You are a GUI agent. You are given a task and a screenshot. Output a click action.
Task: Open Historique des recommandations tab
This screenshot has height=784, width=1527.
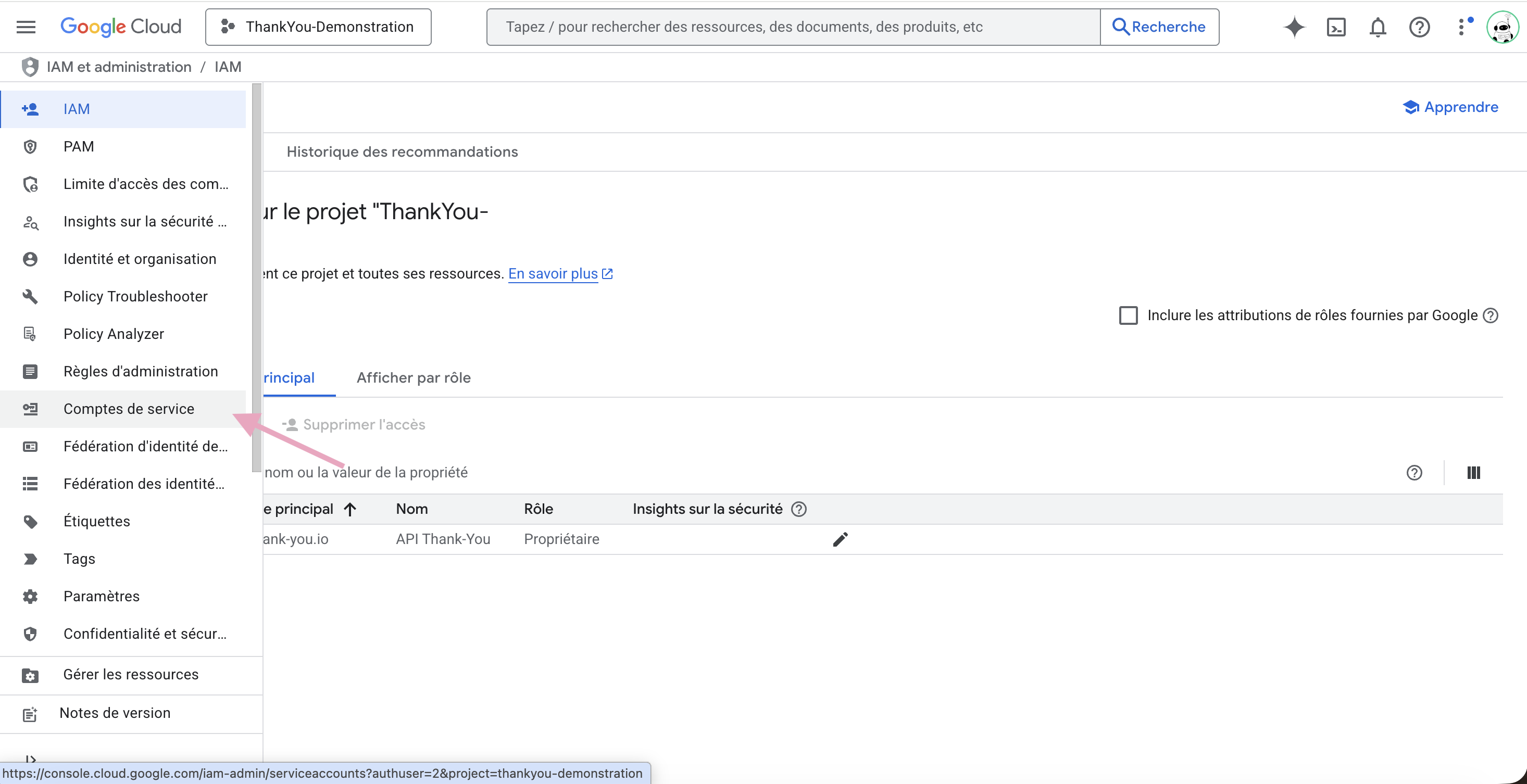click(402, 151)
